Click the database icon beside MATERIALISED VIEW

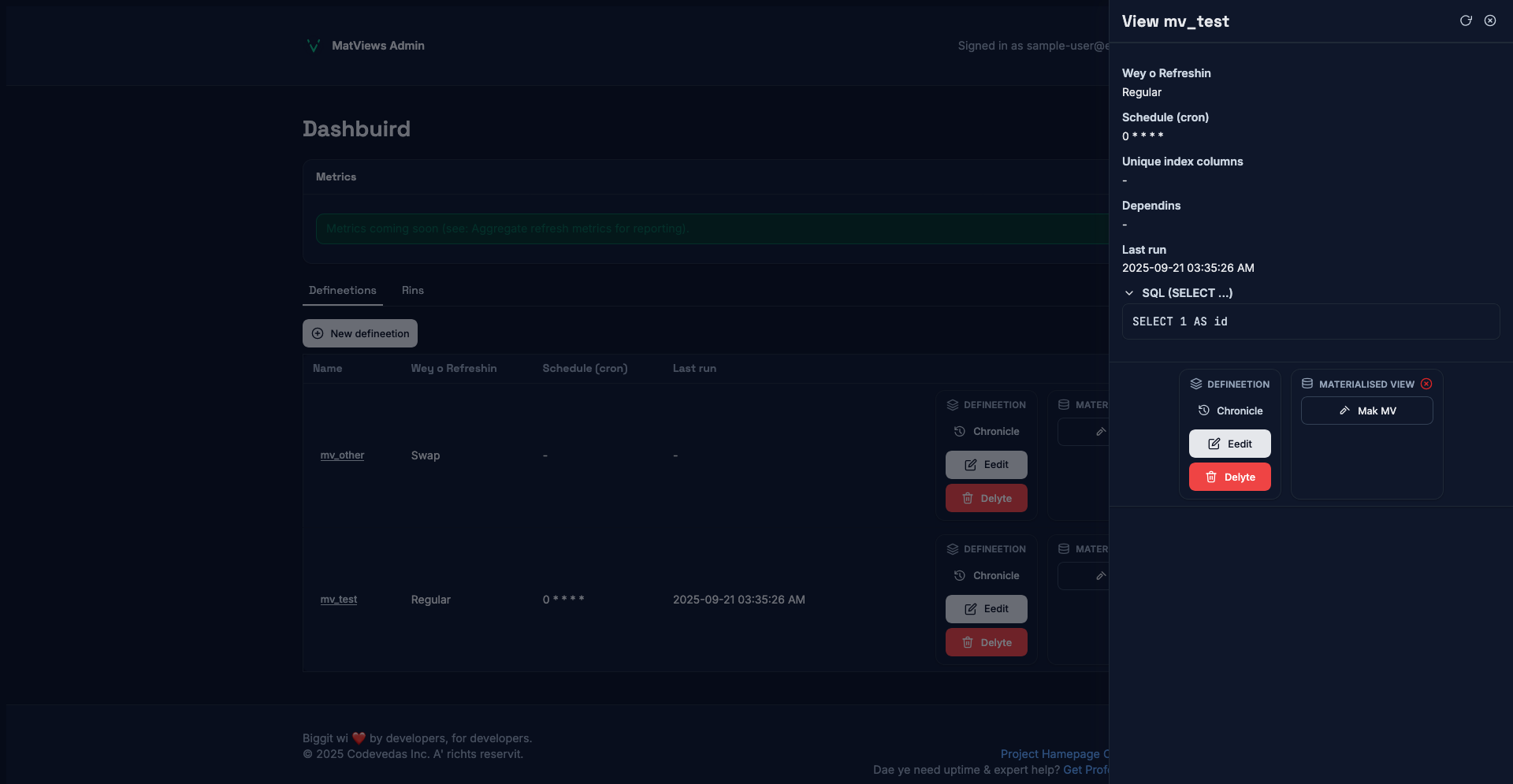[1307, 384]
